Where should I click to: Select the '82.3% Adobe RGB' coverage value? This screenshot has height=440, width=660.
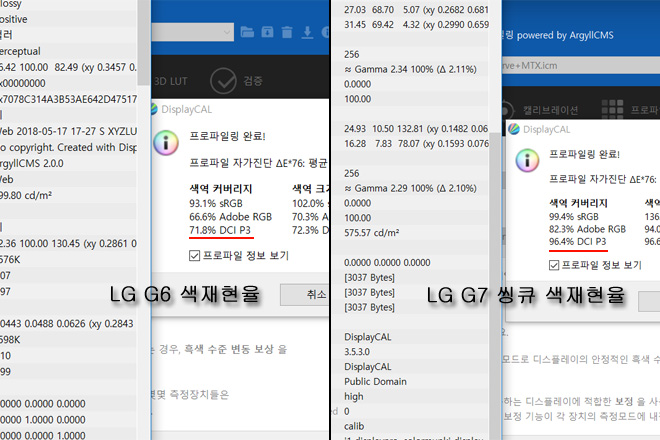coord(587,229)
